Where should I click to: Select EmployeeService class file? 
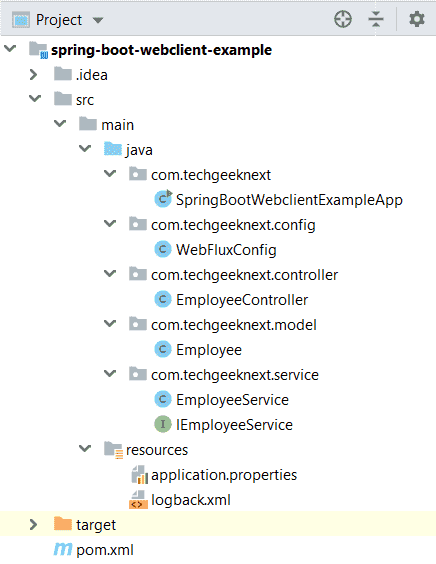[232, 400]
